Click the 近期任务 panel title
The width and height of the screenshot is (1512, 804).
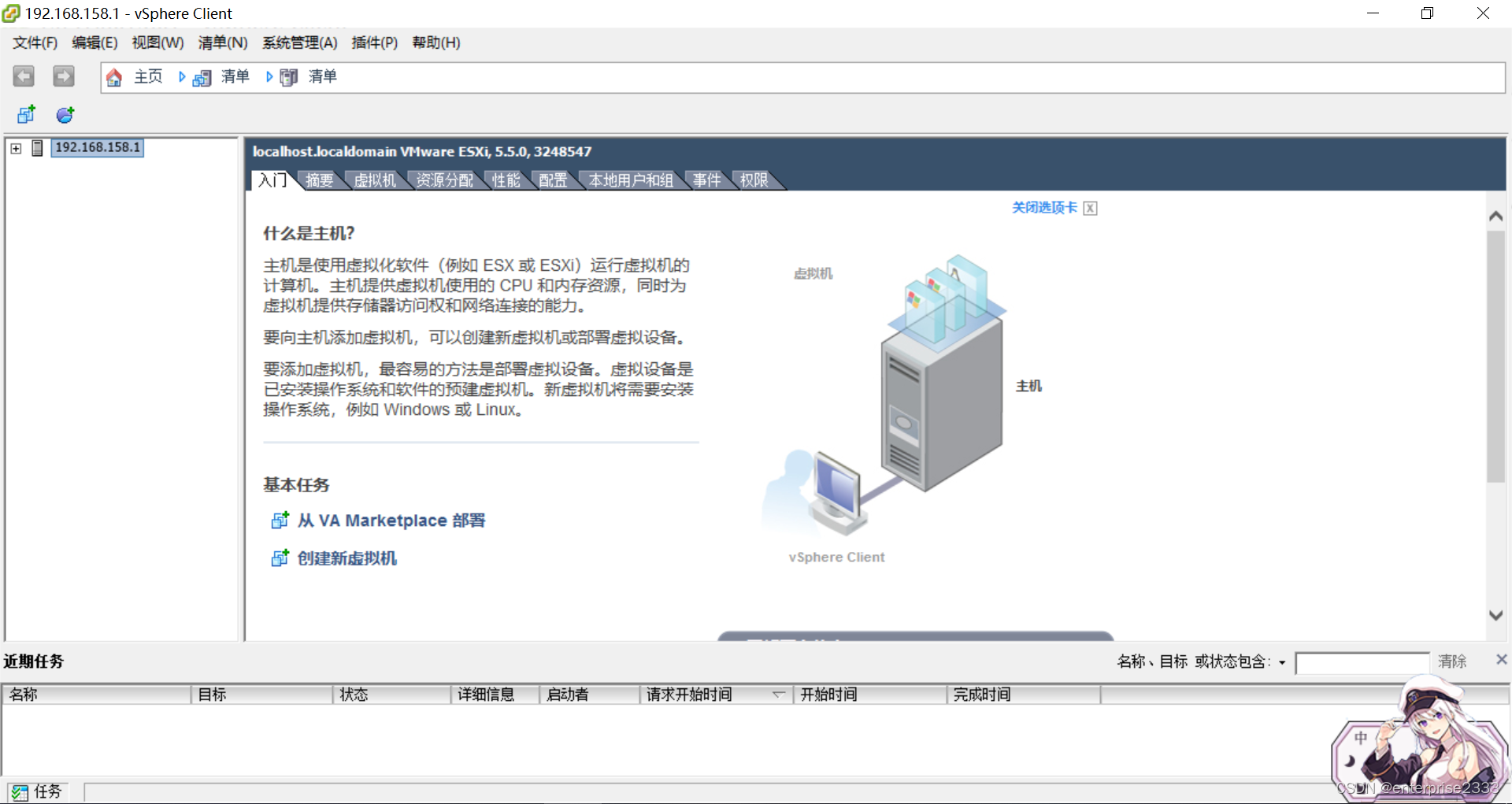click(x=33, y=661)
